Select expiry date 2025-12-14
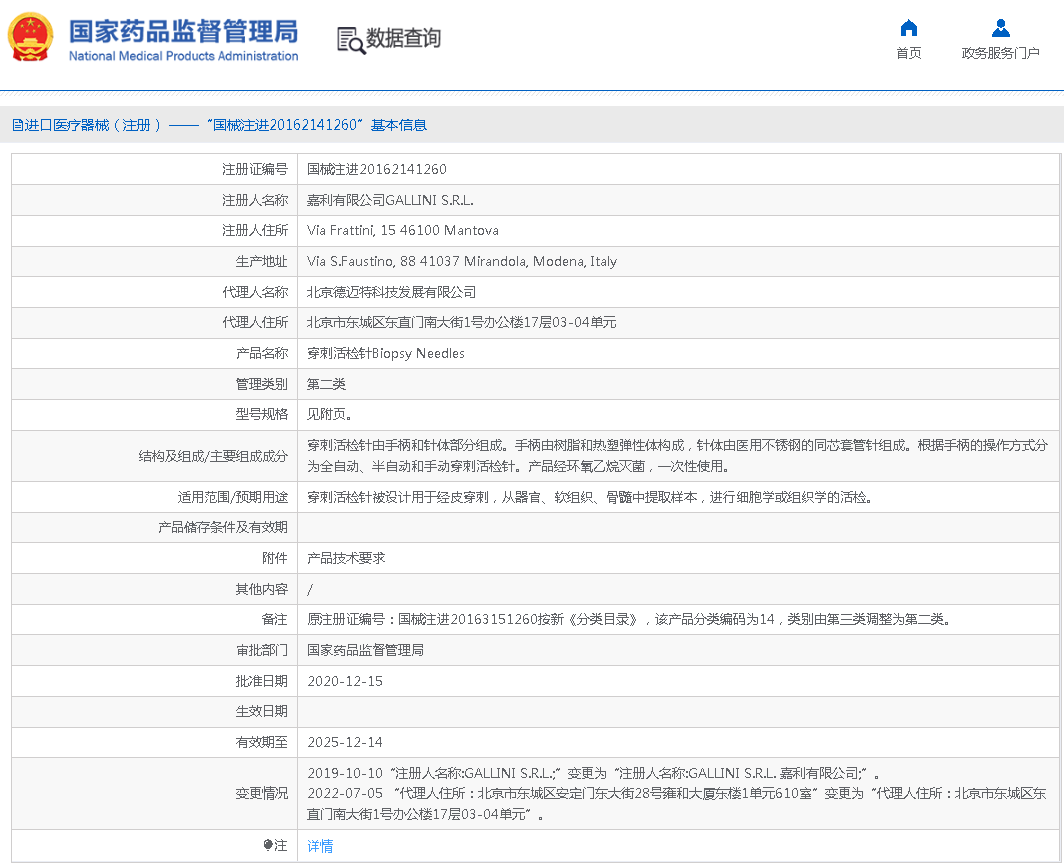 tap(345, 742)
